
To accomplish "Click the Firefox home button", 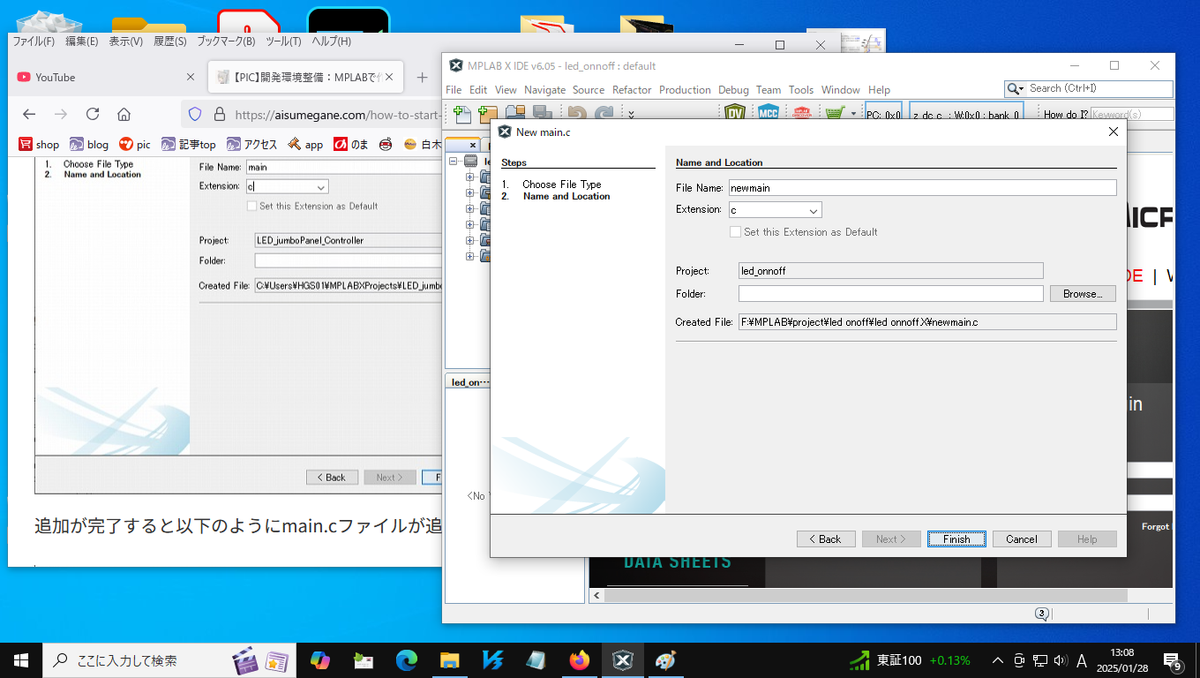I will click(x=124, y=114).
